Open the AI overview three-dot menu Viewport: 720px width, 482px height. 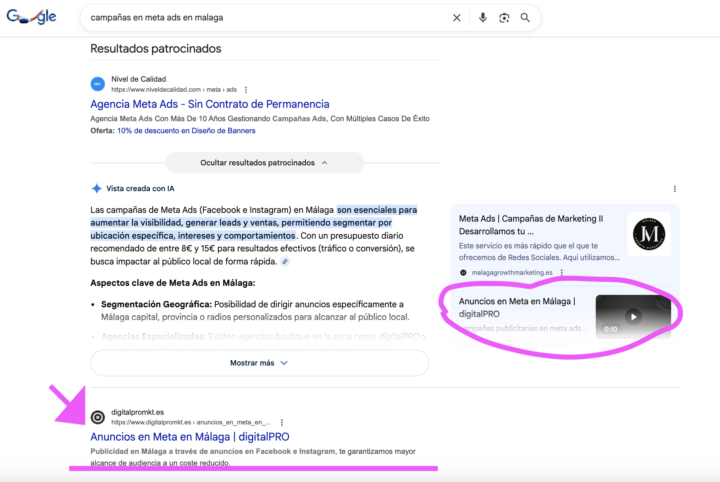675,189
